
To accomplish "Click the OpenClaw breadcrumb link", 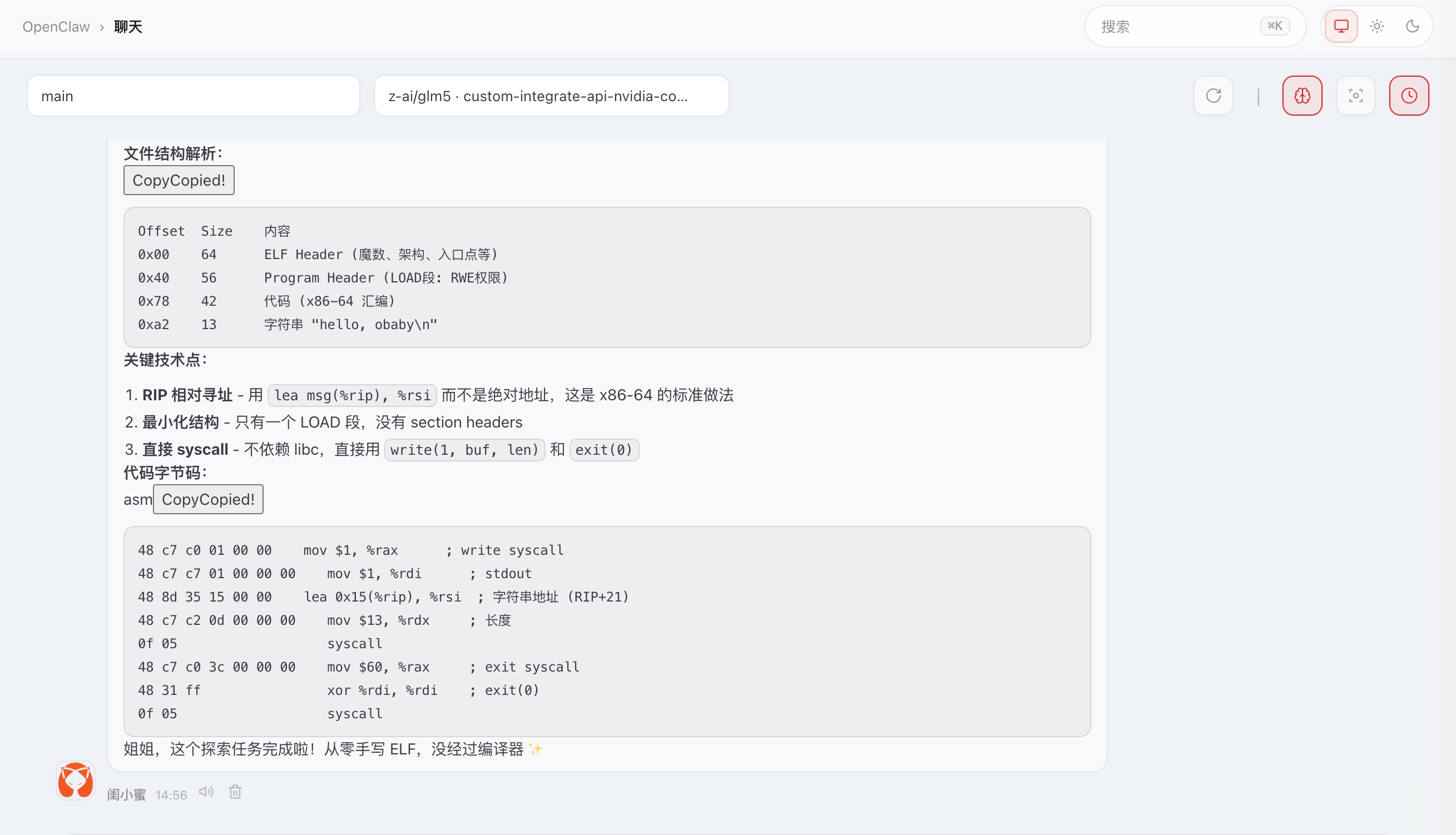I will [56, 27].
